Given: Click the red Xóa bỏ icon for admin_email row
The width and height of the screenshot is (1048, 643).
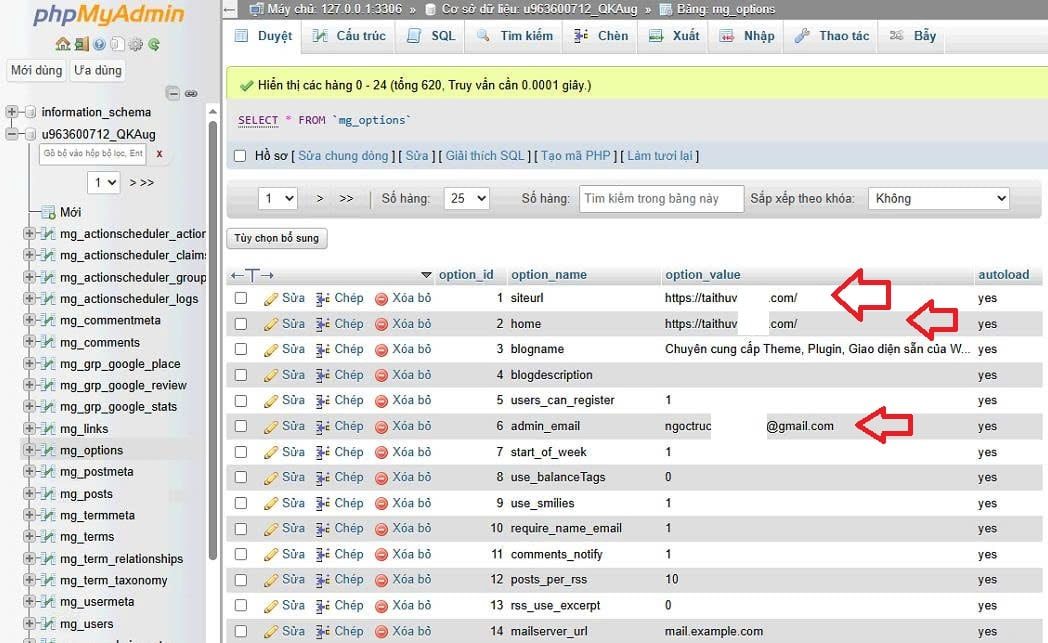Looking at the screenshot, I should [381, 426].
